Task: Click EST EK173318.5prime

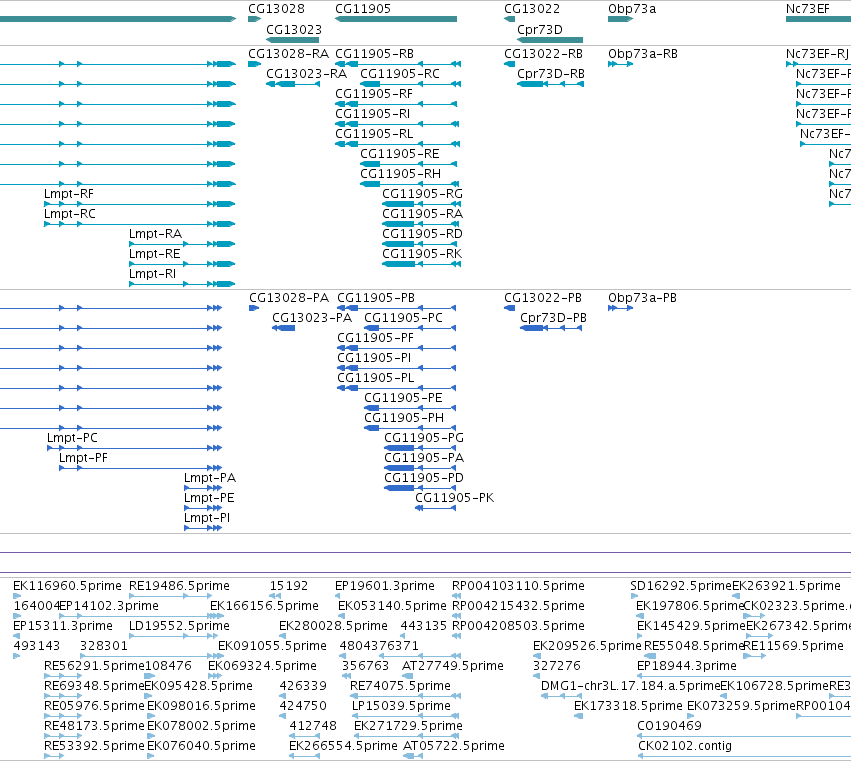Action: tap(628, 707)
